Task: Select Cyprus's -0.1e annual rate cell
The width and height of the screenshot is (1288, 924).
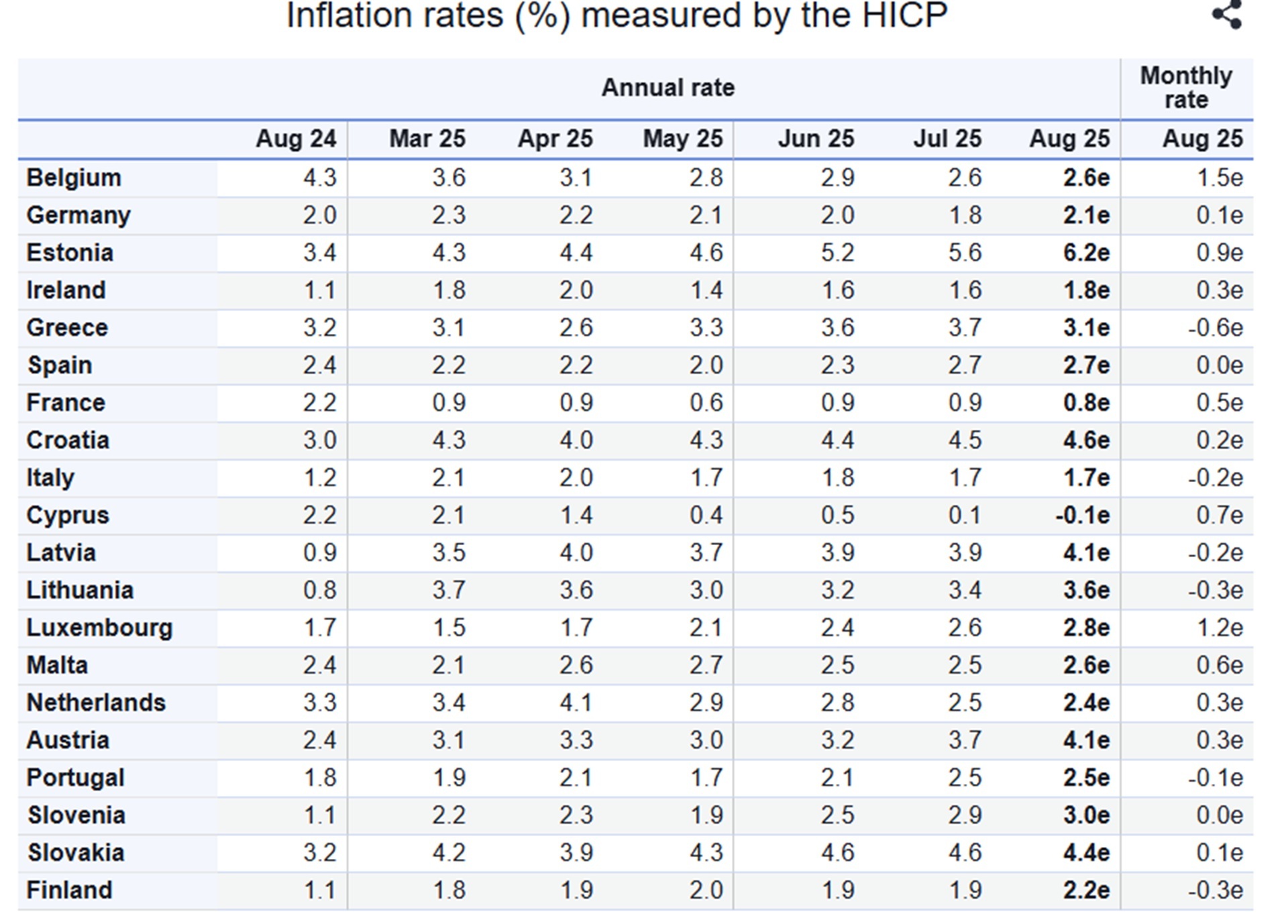Action: click(1081, 515)
